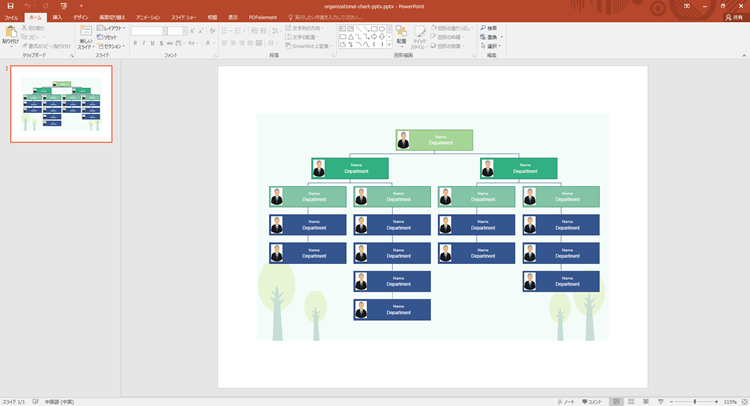This screenshot has height=406, width=750.
Task: Click the zoom slider in status bar
Action: click(697, 401)
